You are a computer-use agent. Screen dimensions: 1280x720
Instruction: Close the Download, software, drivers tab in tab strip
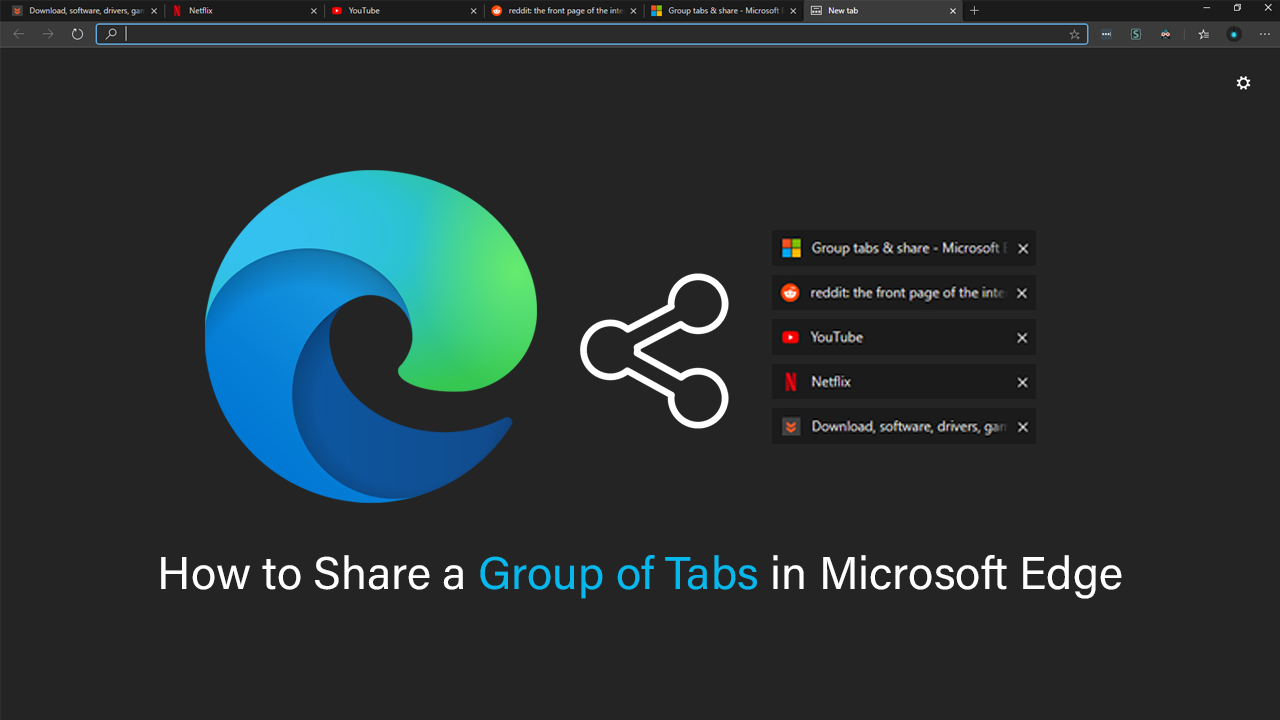click(x=153, y=11)
